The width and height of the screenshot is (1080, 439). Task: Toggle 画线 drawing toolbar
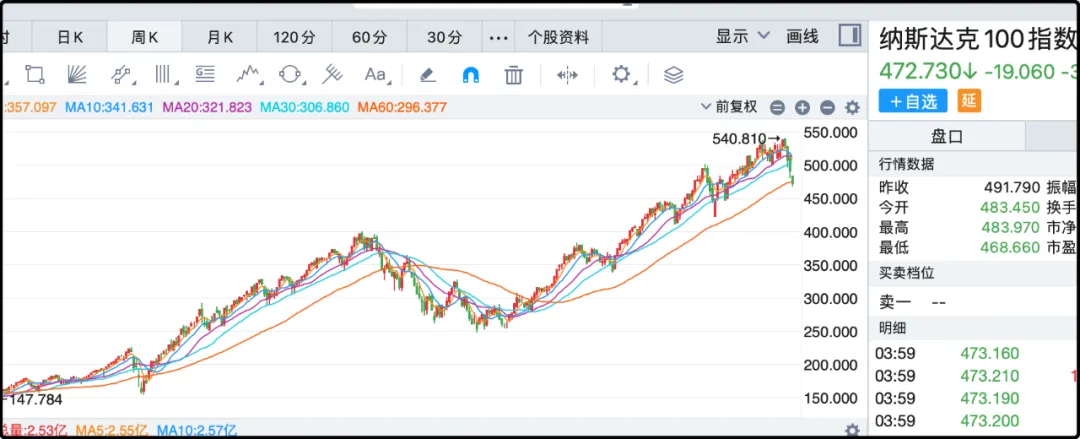pyautogui.click(x=802, y=36)
